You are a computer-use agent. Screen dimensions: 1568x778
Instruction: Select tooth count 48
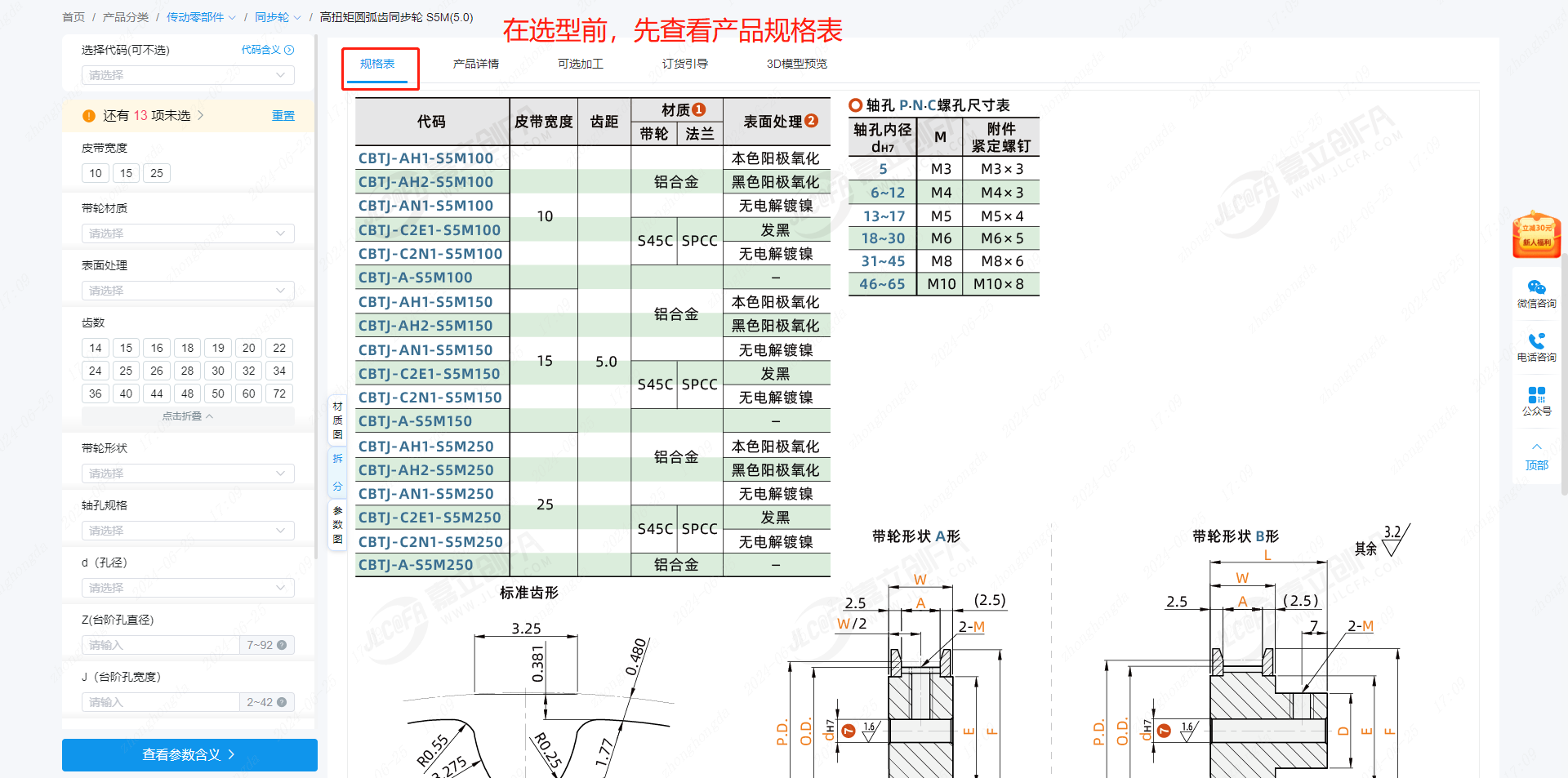tap(187, 393)
